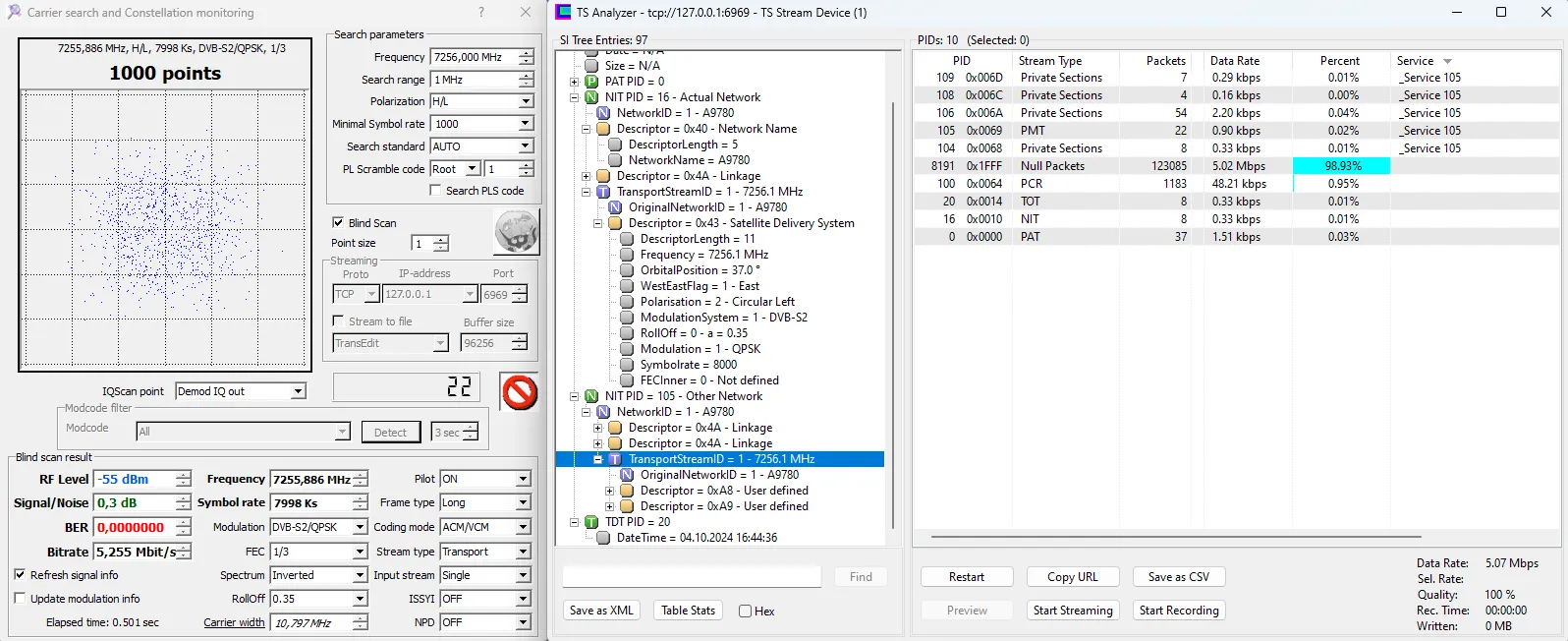
Task: Expand the PAT PID = 0 tree node
Action: tap(575, 82)
